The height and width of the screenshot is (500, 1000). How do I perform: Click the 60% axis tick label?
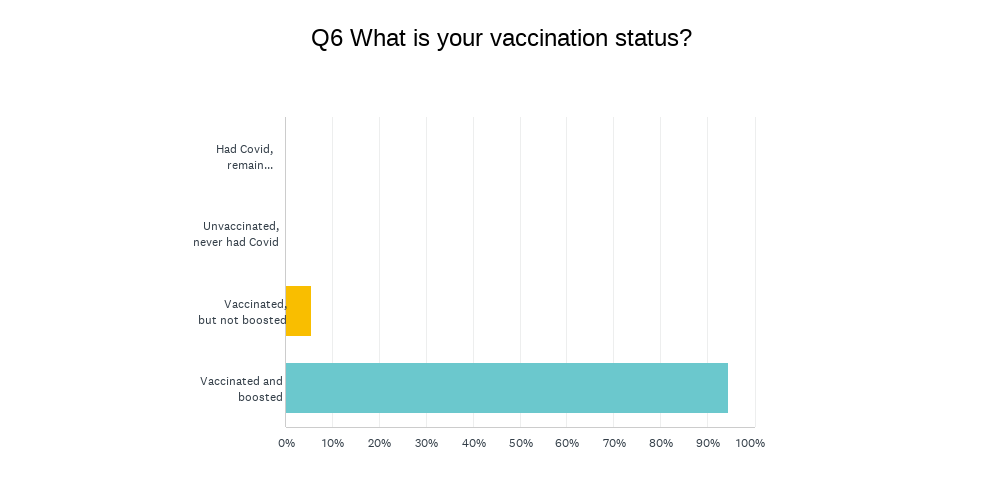click(567, 443)
